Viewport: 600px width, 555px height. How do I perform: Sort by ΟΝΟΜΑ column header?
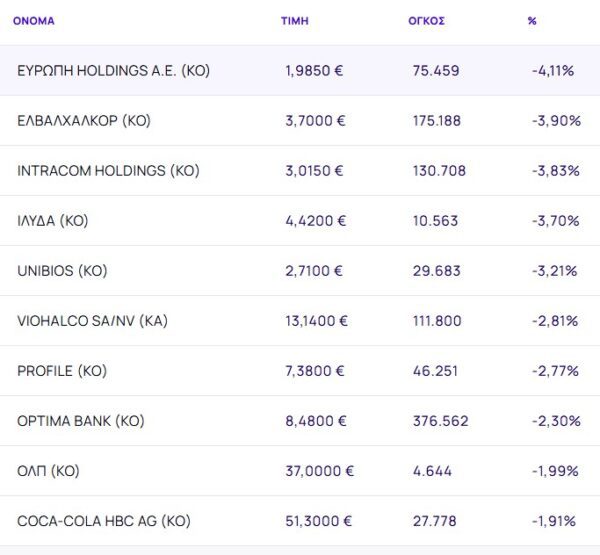34,20
